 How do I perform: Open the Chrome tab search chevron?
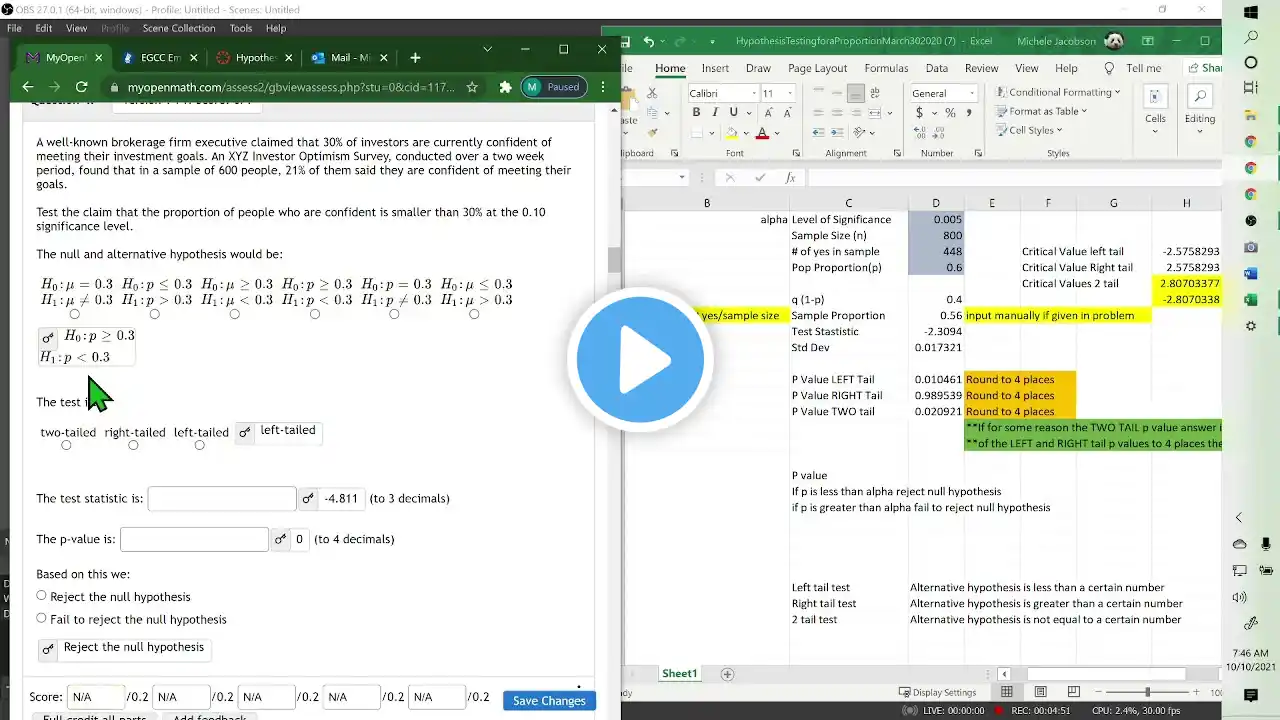coord(487,49)
